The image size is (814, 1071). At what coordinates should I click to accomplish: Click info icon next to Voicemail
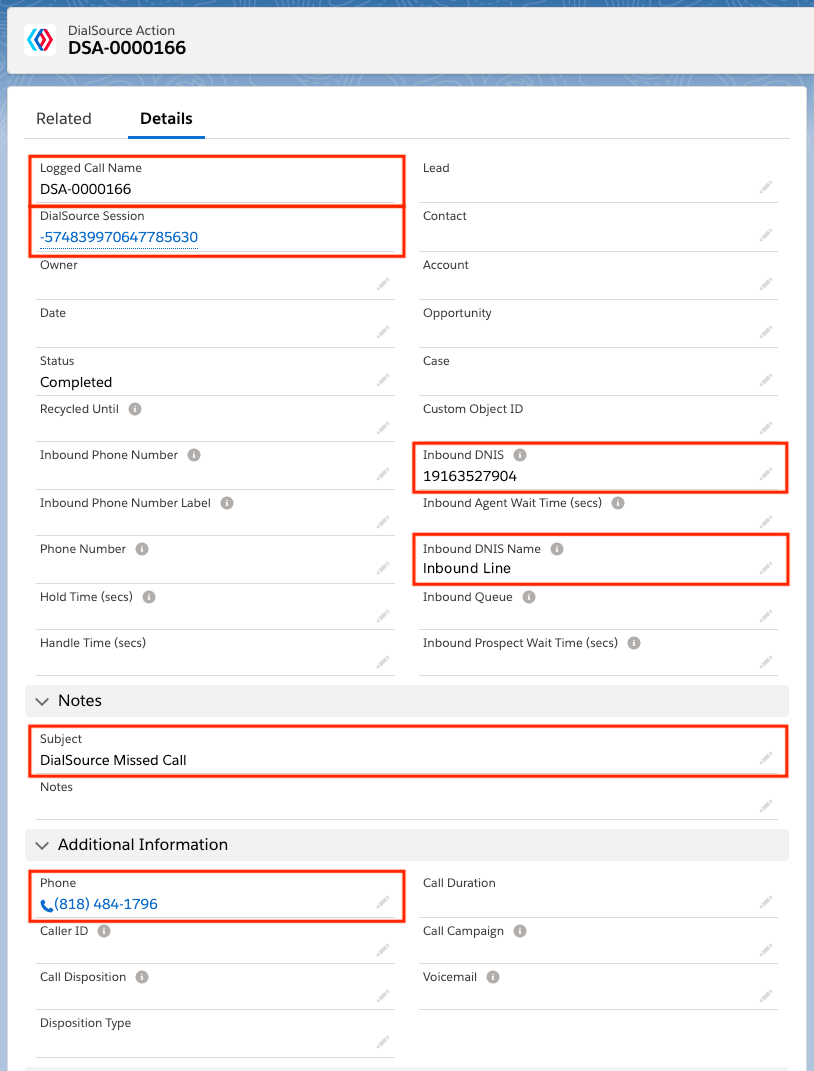(x=493, y=977)
